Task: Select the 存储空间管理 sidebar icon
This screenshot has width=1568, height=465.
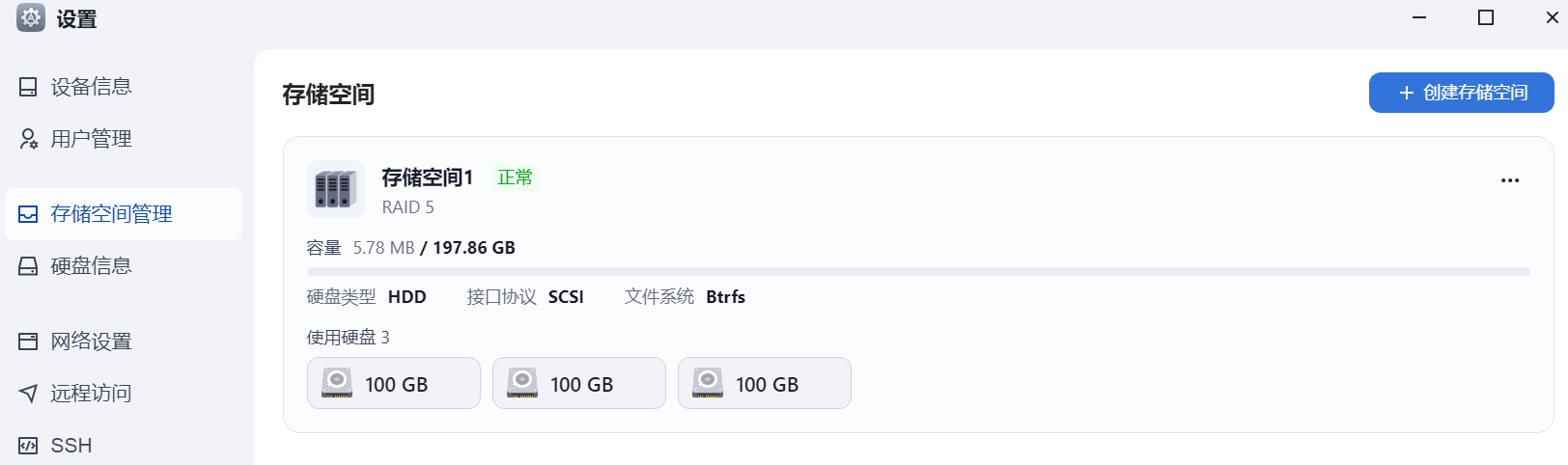Action: click(28, 214)
